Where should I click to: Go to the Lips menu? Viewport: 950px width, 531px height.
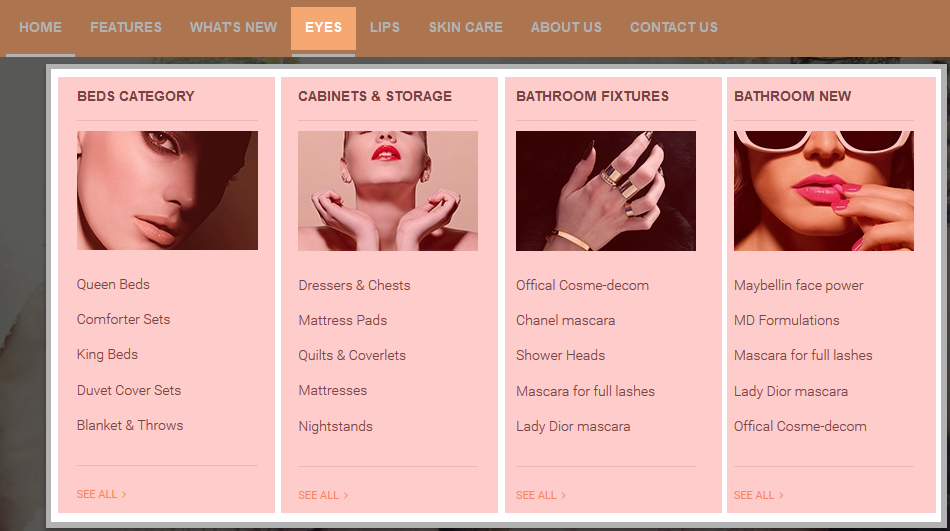[x=385, y=28]
